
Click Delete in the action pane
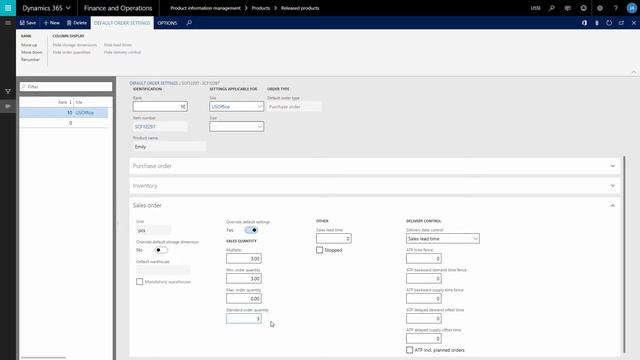[77, 23]
